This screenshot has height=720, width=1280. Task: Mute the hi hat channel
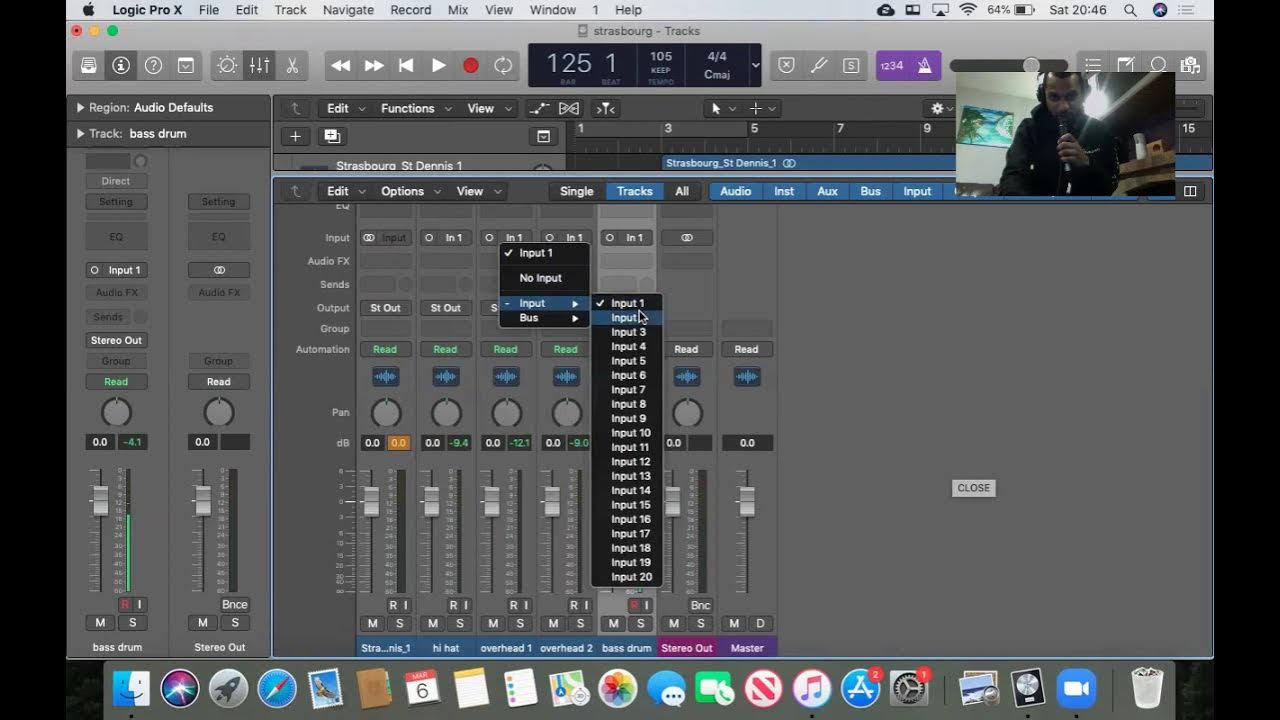click(x=433, y=624)
